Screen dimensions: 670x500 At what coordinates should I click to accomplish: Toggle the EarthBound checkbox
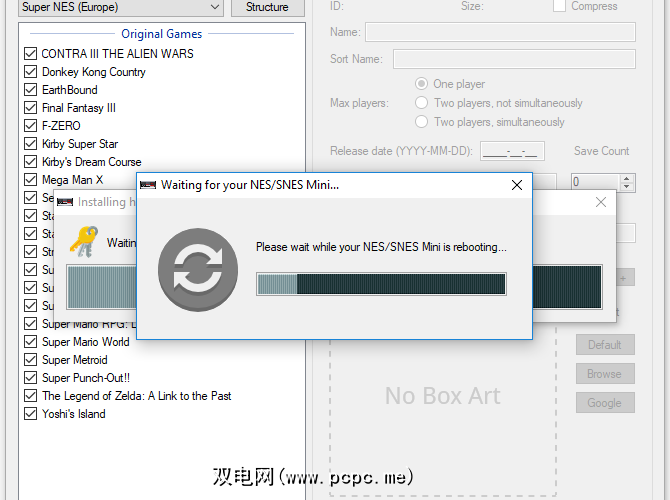click(x=30, y=89)
